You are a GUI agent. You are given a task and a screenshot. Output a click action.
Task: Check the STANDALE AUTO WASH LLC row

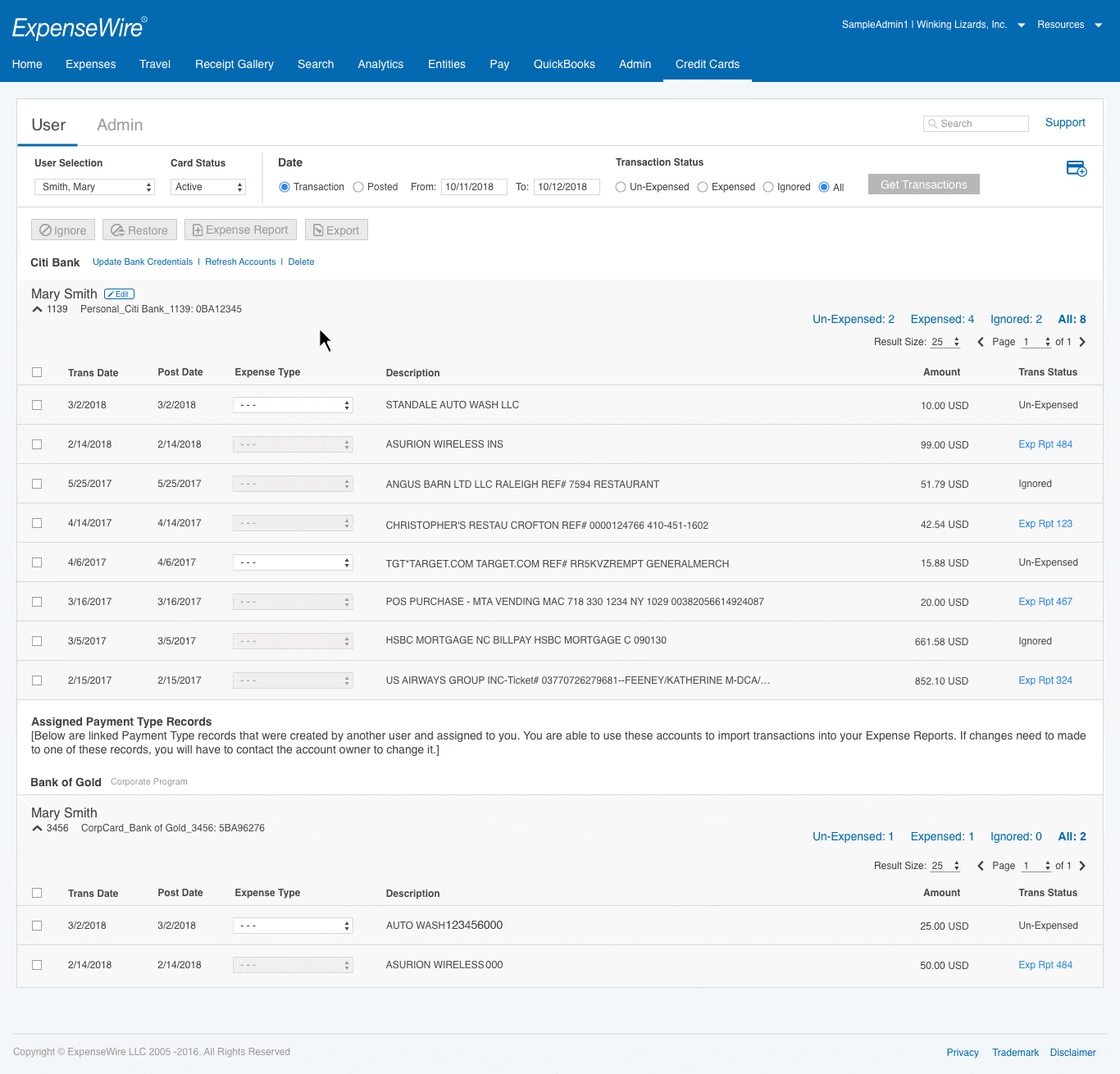37,405
